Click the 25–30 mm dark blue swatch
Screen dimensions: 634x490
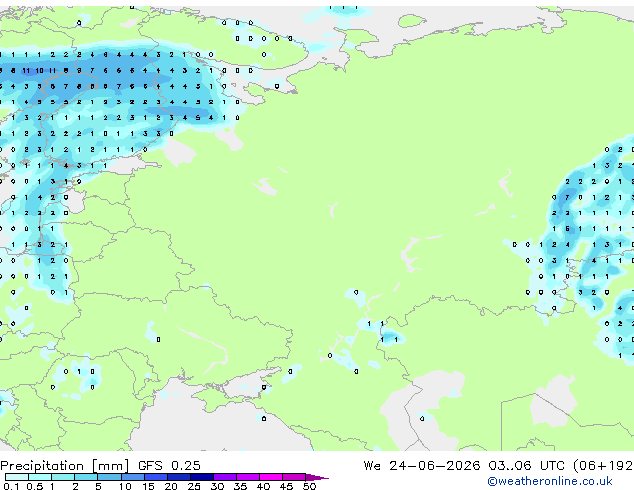tap(202, 477)
